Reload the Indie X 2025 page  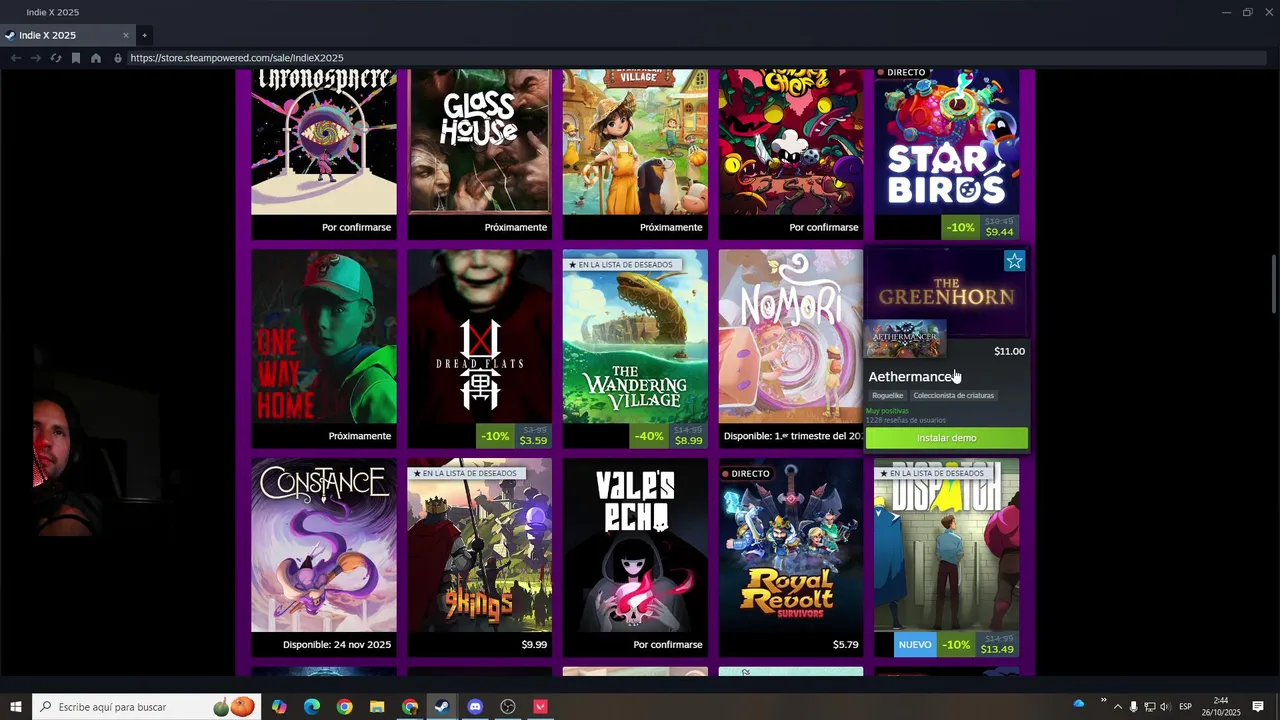tap(56, 58)
